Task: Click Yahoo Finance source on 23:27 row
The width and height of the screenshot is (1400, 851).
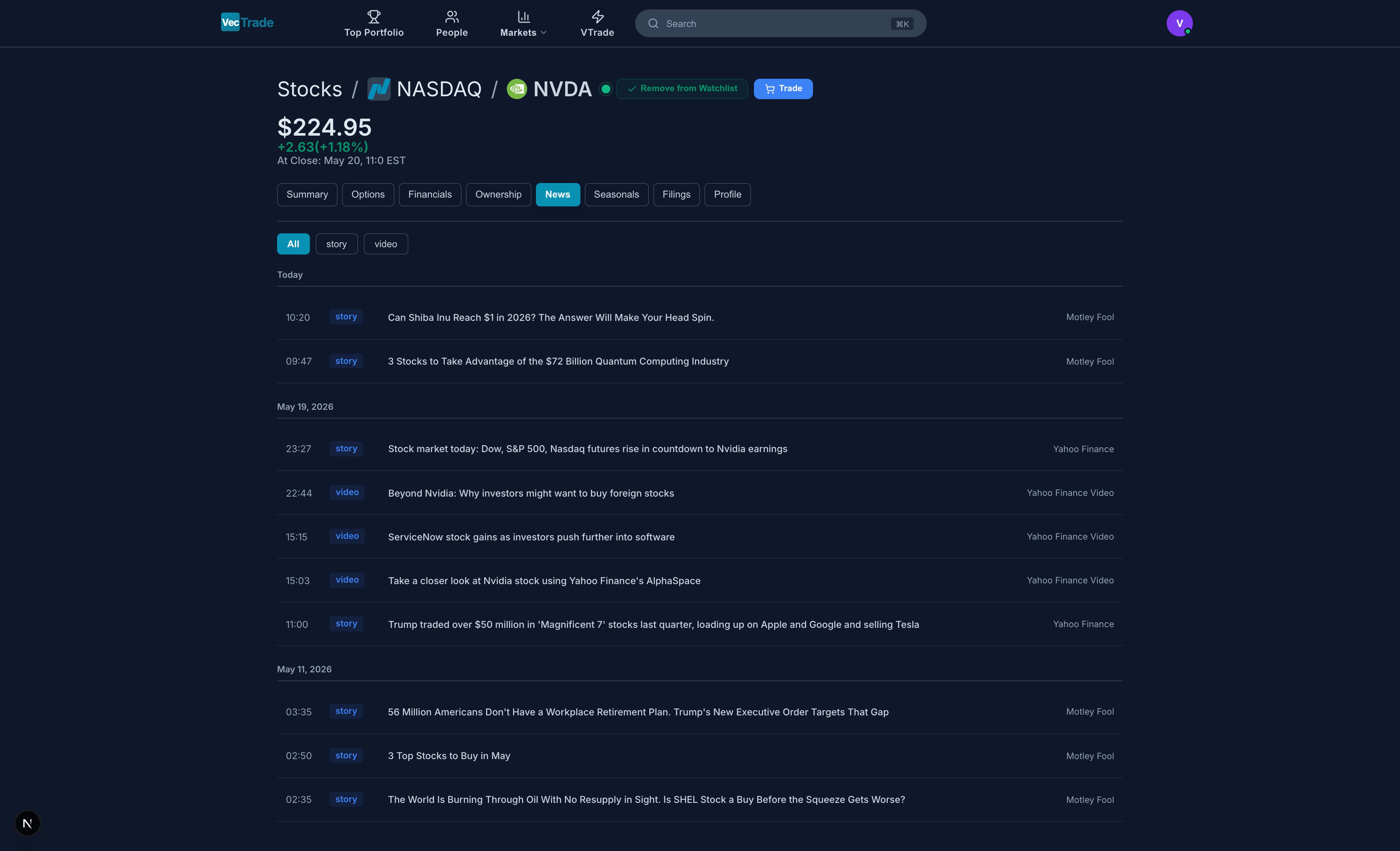Action: tap(1083, 449)
